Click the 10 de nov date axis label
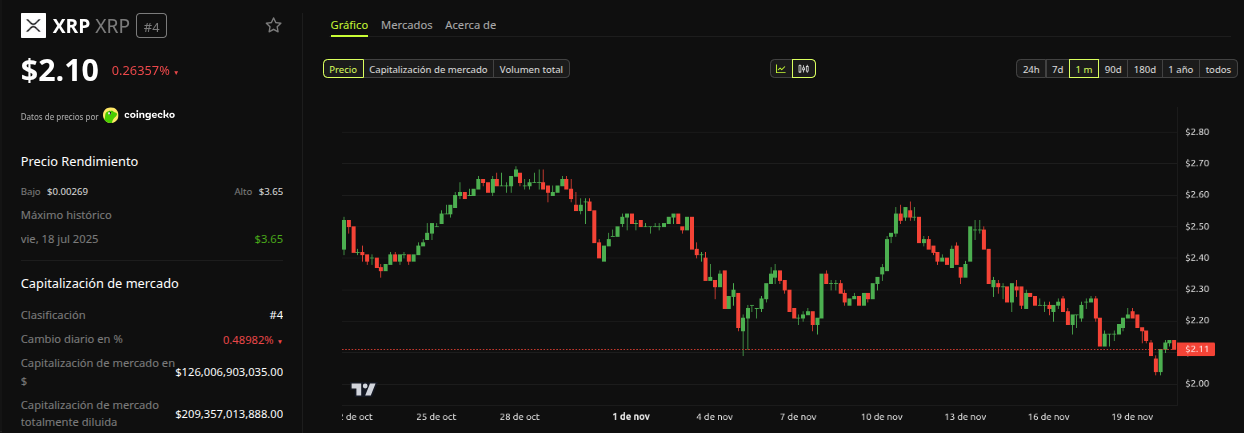Viewport: 1244px width, 433px height. [x=882, y=416]
